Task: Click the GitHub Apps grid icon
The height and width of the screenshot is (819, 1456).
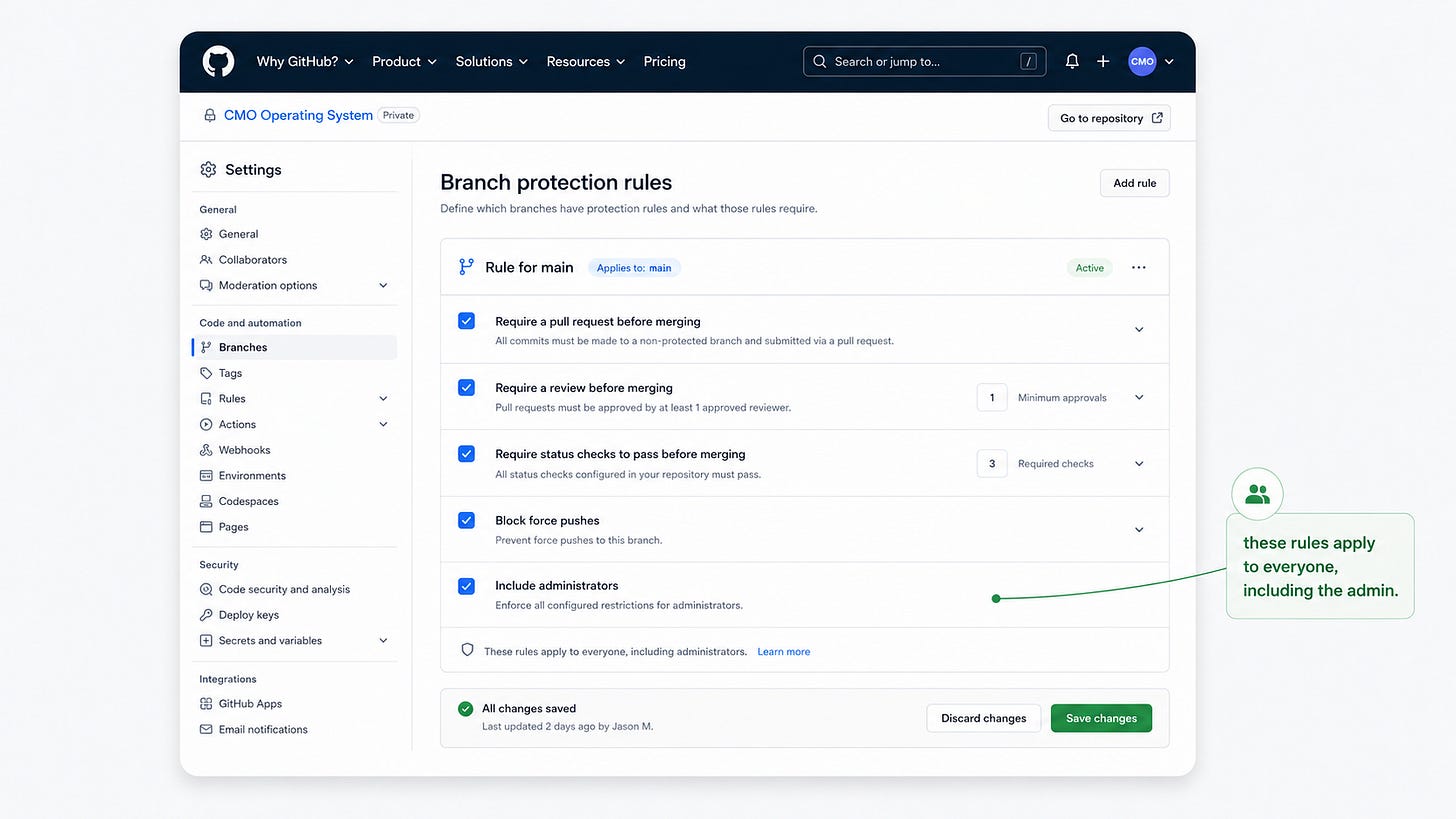Action: 206,704
